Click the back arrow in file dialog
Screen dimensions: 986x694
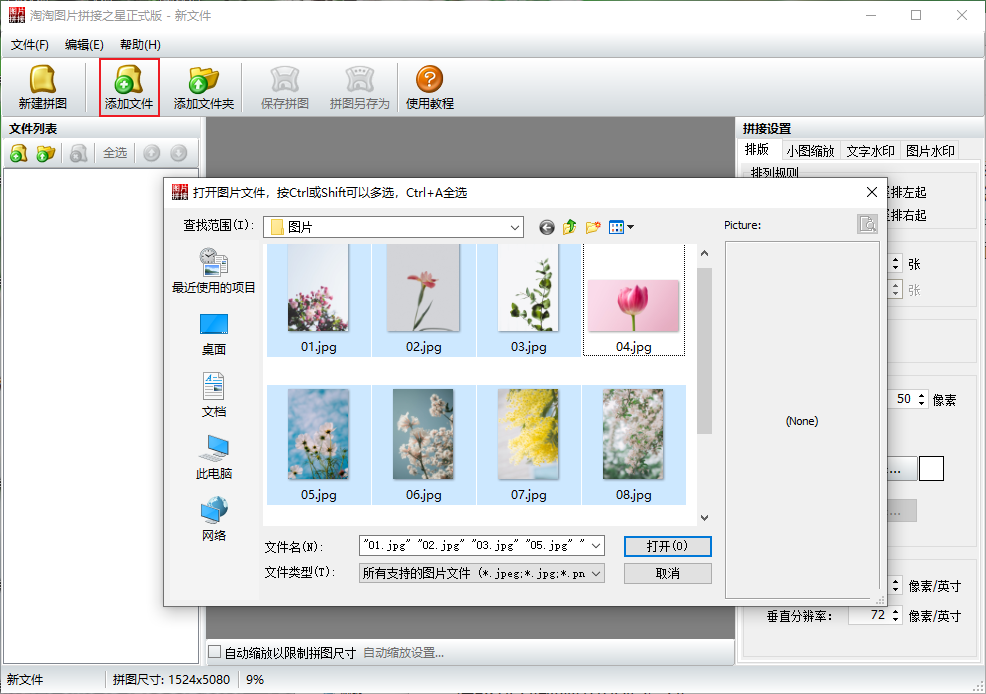point(546,227)
